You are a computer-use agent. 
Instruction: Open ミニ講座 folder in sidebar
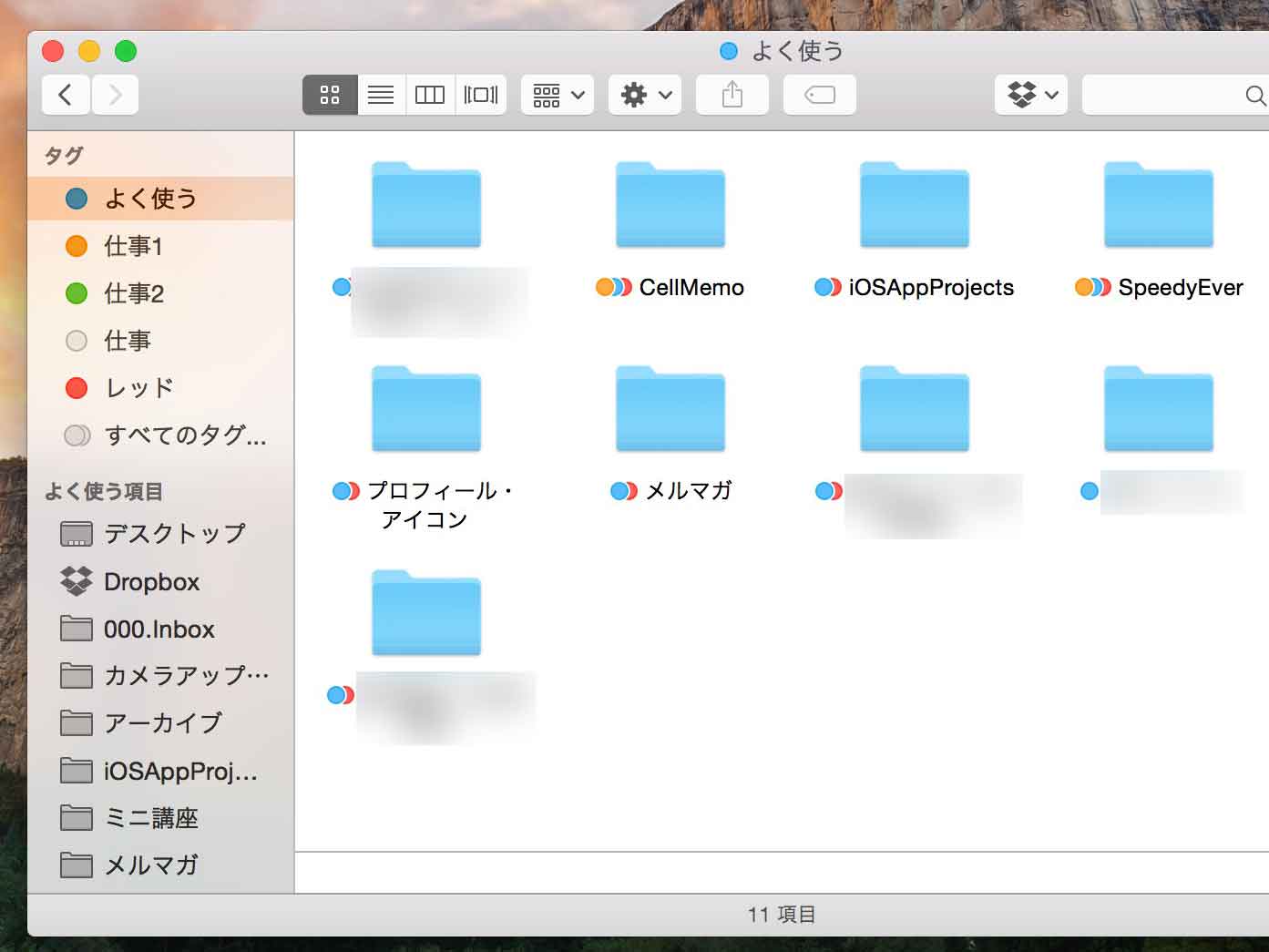[x=161, y=818]
